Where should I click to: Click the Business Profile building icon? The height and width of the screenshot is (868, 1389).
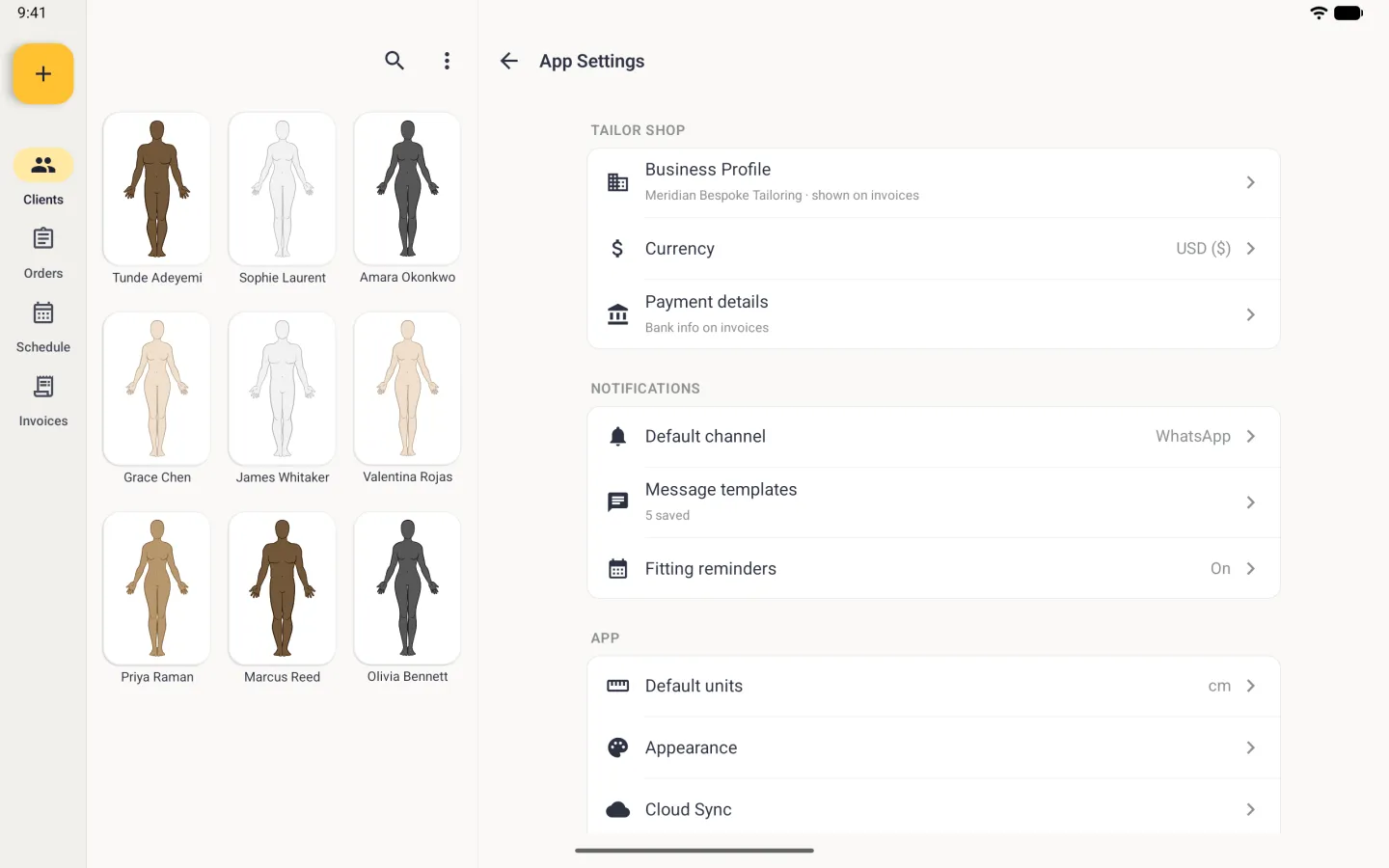[618, 182]
